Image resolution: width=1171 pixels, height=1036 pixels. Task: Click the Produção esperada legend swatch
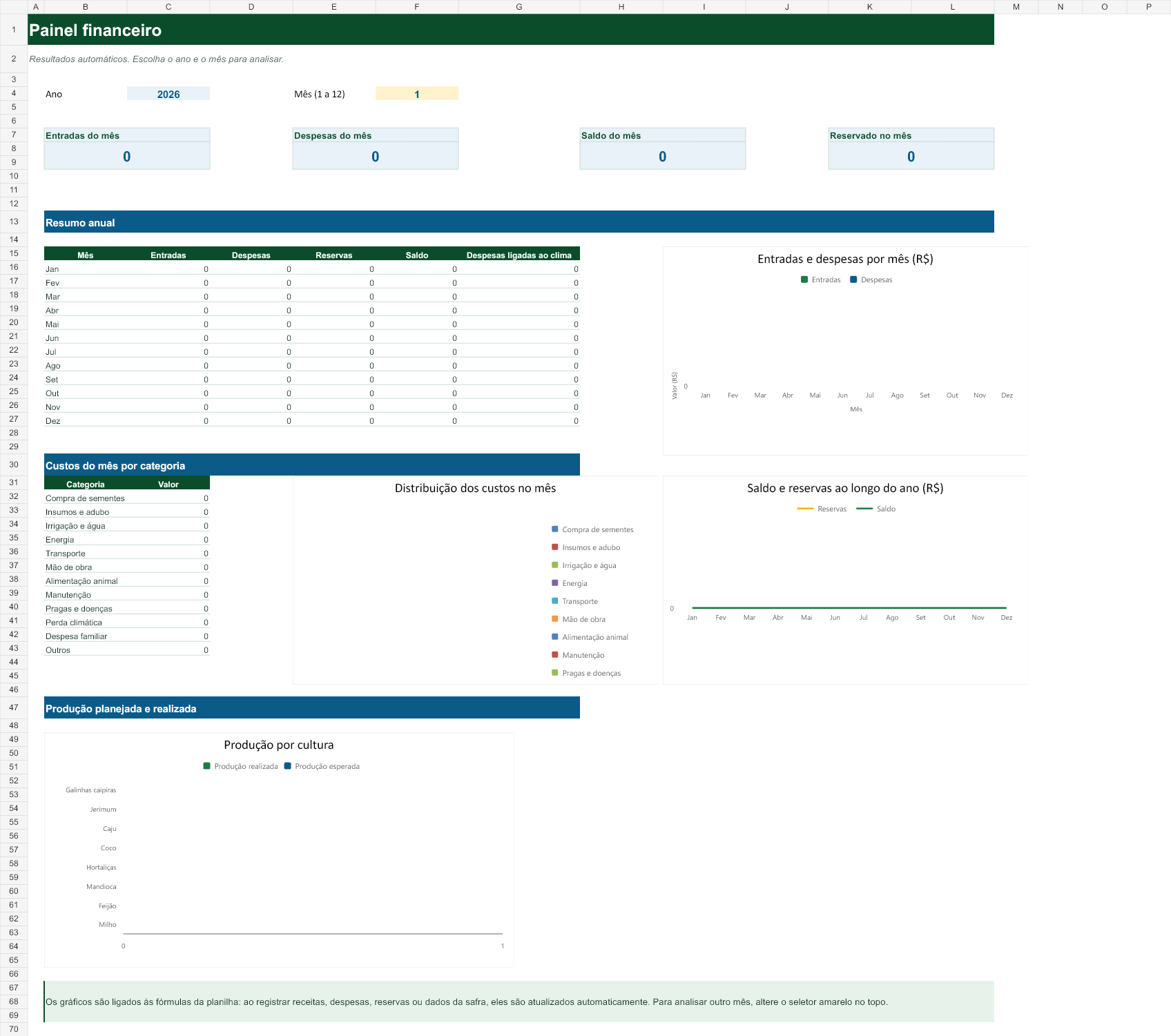pos(288,766)
